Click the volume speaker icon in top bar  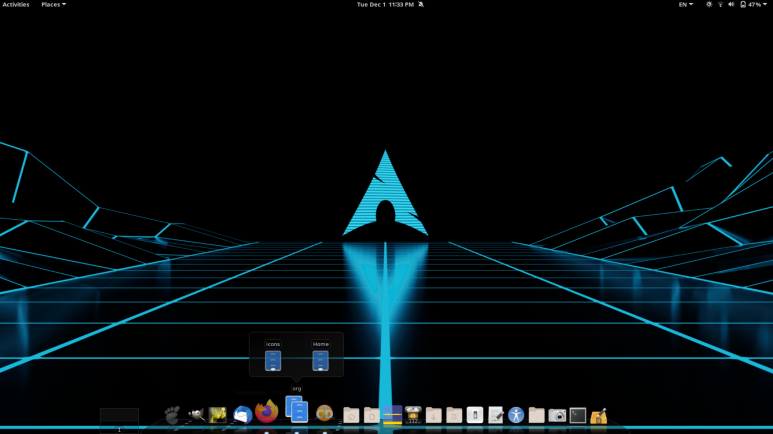(731, 4)
